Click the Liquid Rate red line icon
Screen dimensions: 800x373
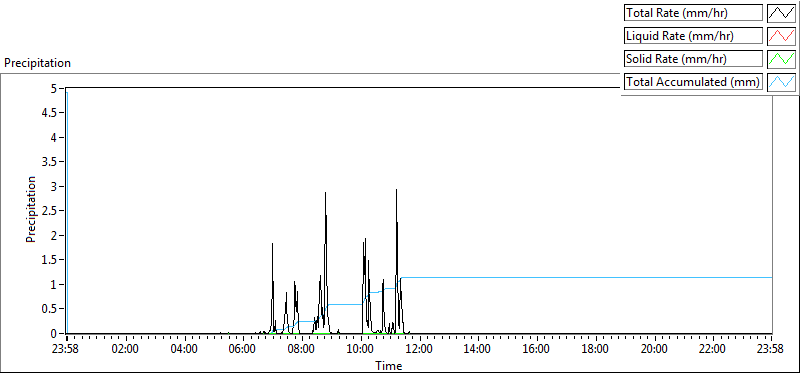pyautogui.click(x=781, y=36)
